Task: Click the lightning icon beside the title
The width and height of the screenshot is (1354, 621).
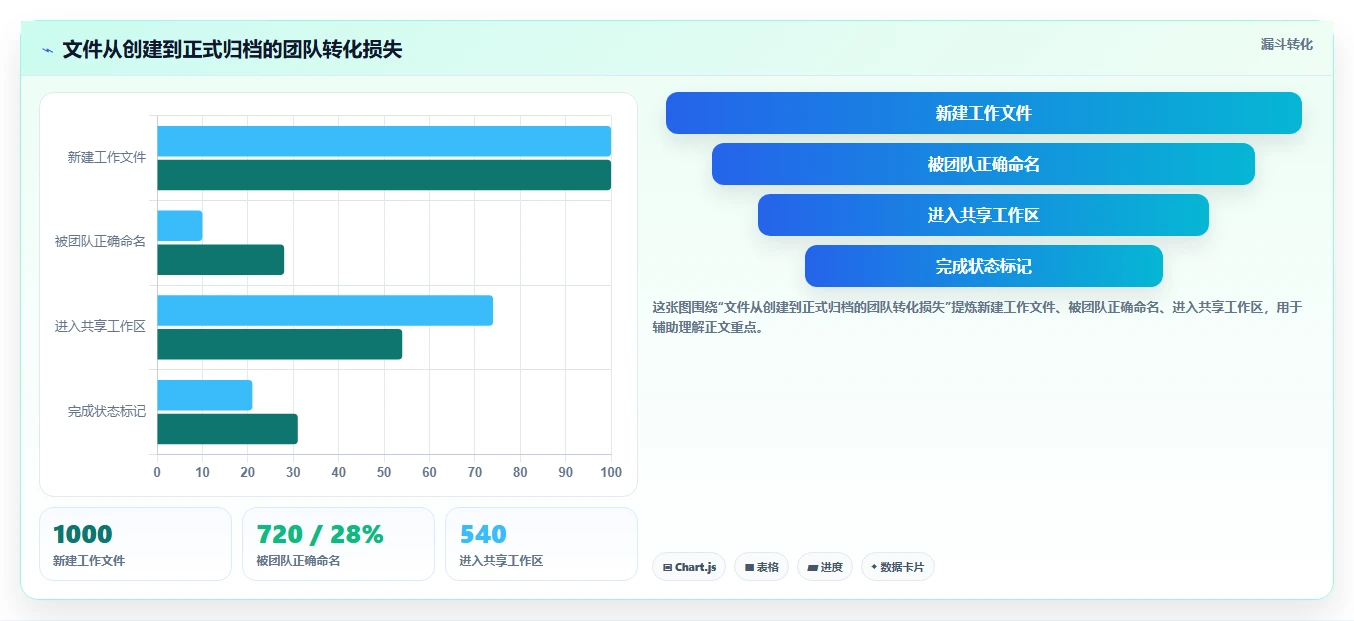Action: pyautogui.click(x=47, y=50)
